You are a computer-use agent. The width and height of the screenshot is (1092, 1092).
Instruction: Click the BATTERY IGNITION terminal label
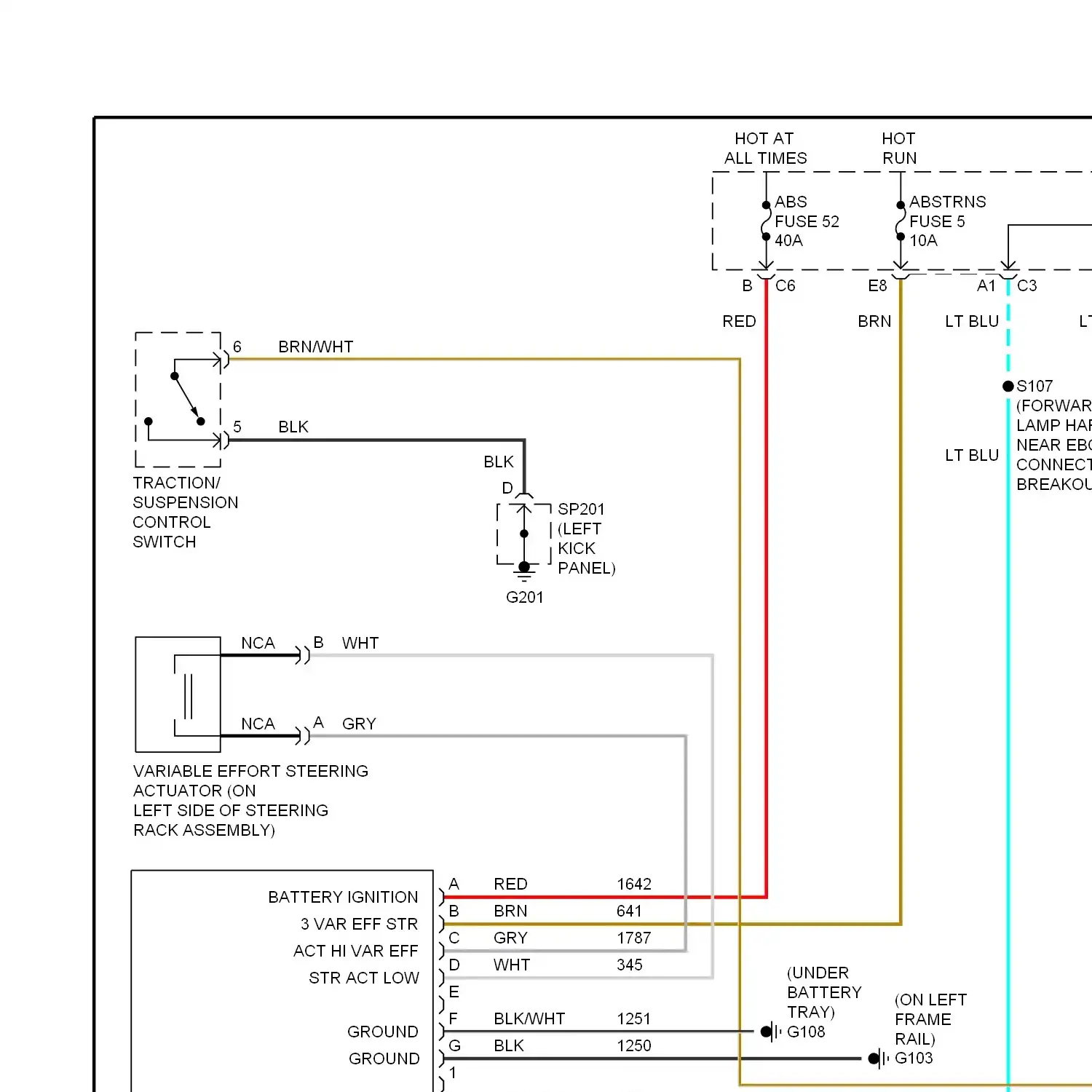coord(343,898)
